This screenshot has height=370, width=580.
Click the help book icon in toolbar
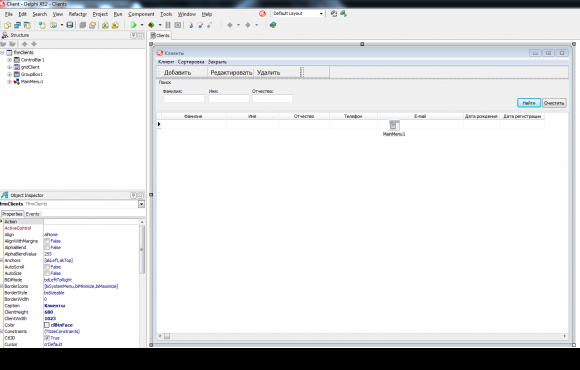coord(273,25)
